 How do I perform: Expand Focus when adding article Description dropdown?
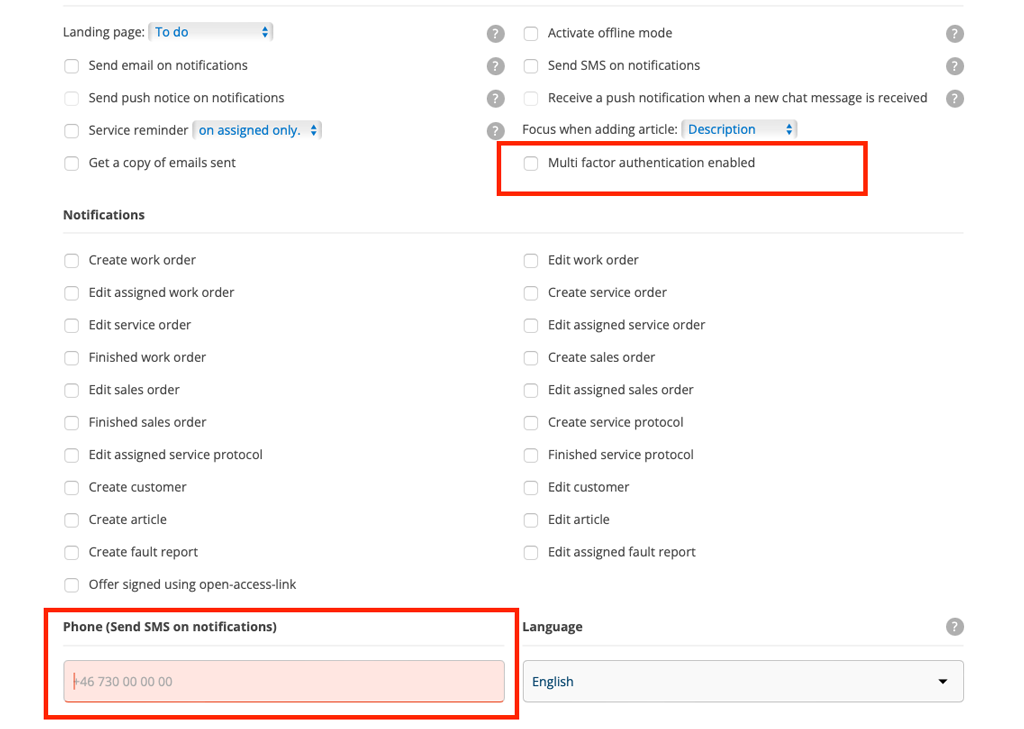click(x=739, y=129)
